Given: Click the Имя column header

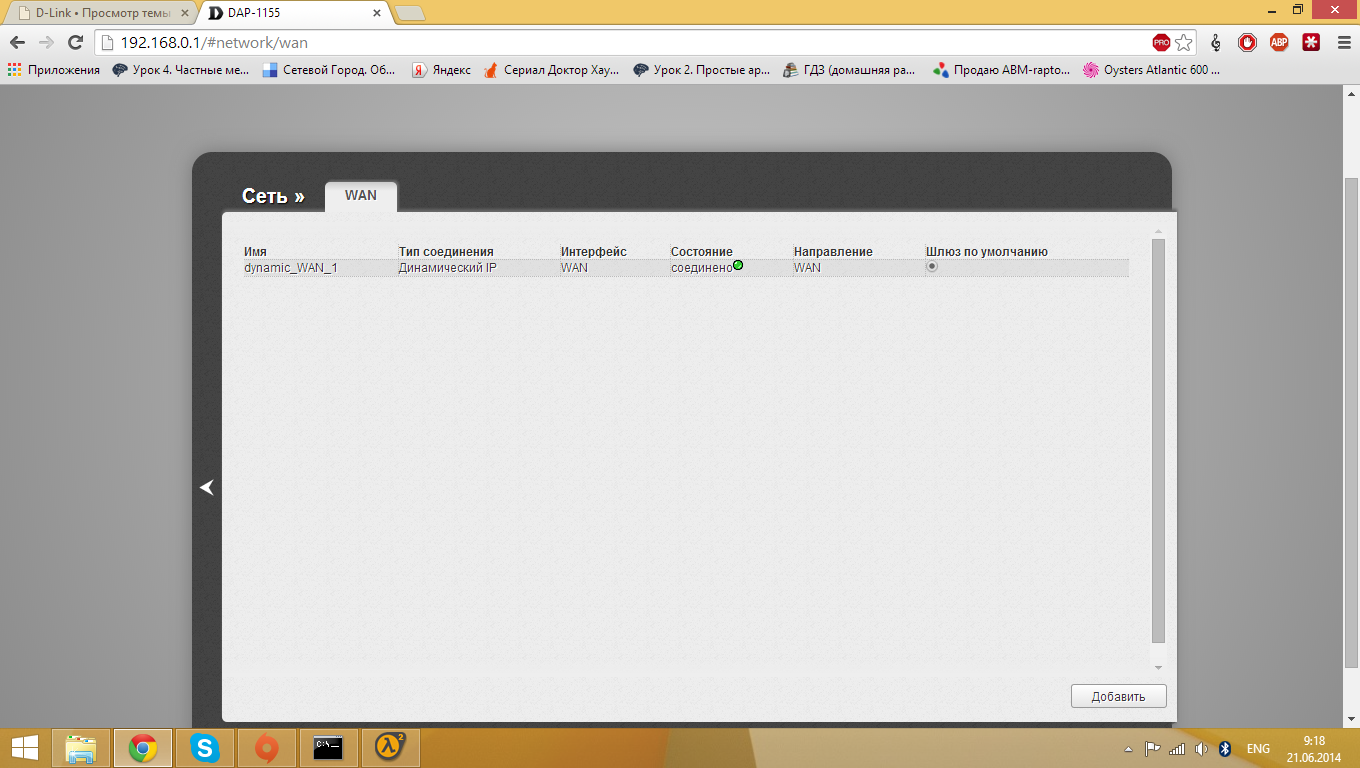Looking at the screenshot, I should [255, 252].
